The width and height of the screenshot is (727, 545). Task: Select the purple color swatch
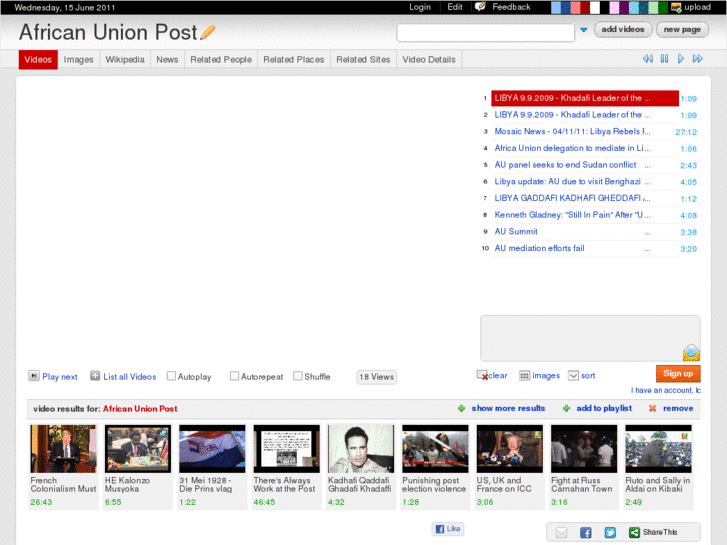point(624,7)
